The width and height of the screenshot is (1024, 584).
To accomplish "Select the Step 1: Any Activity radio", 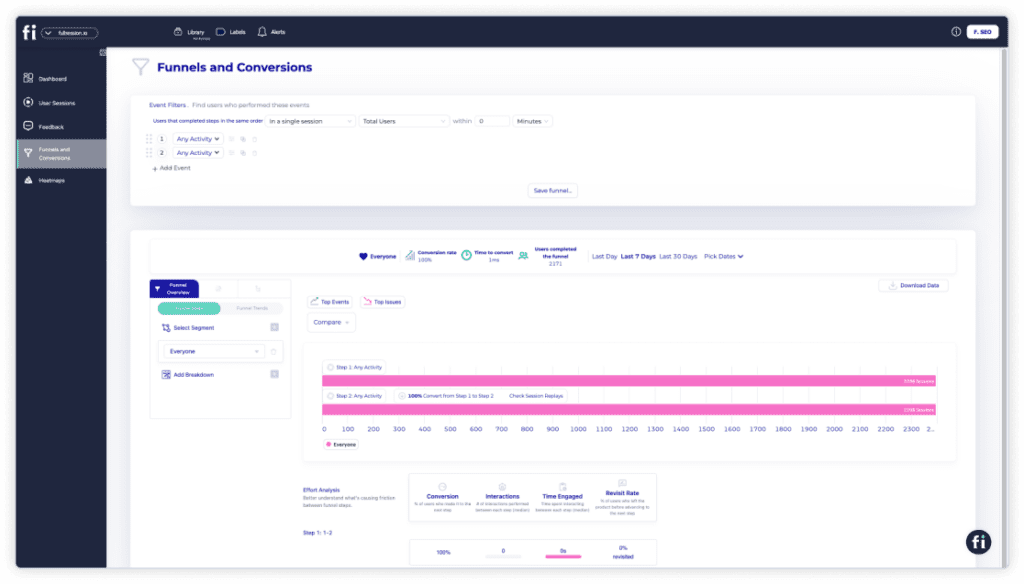I will [331, 368].
